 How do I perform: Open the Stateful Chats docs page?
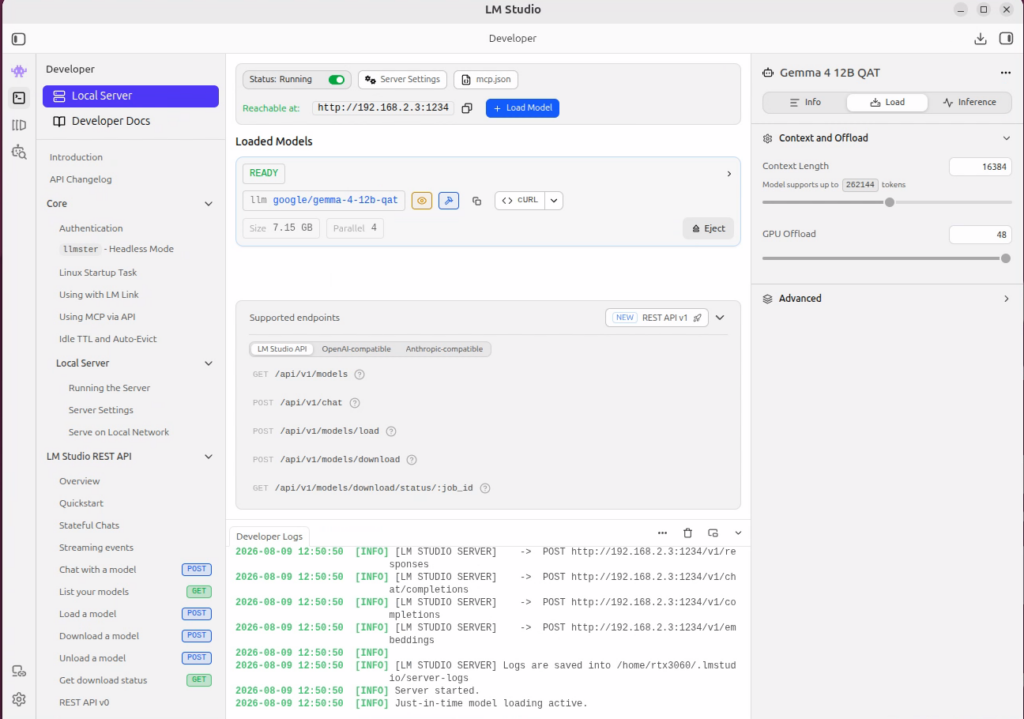coord(89,526)
